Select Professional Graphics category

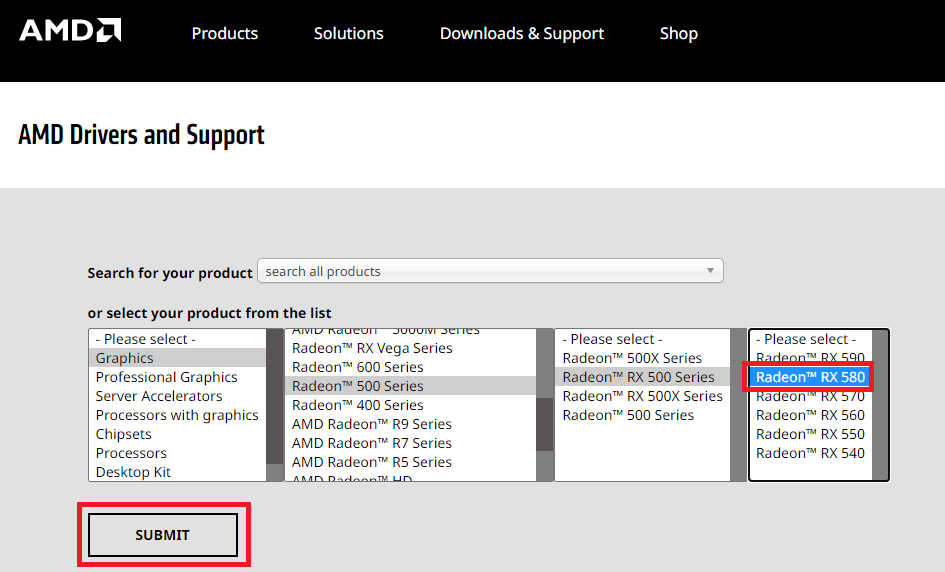177,377
